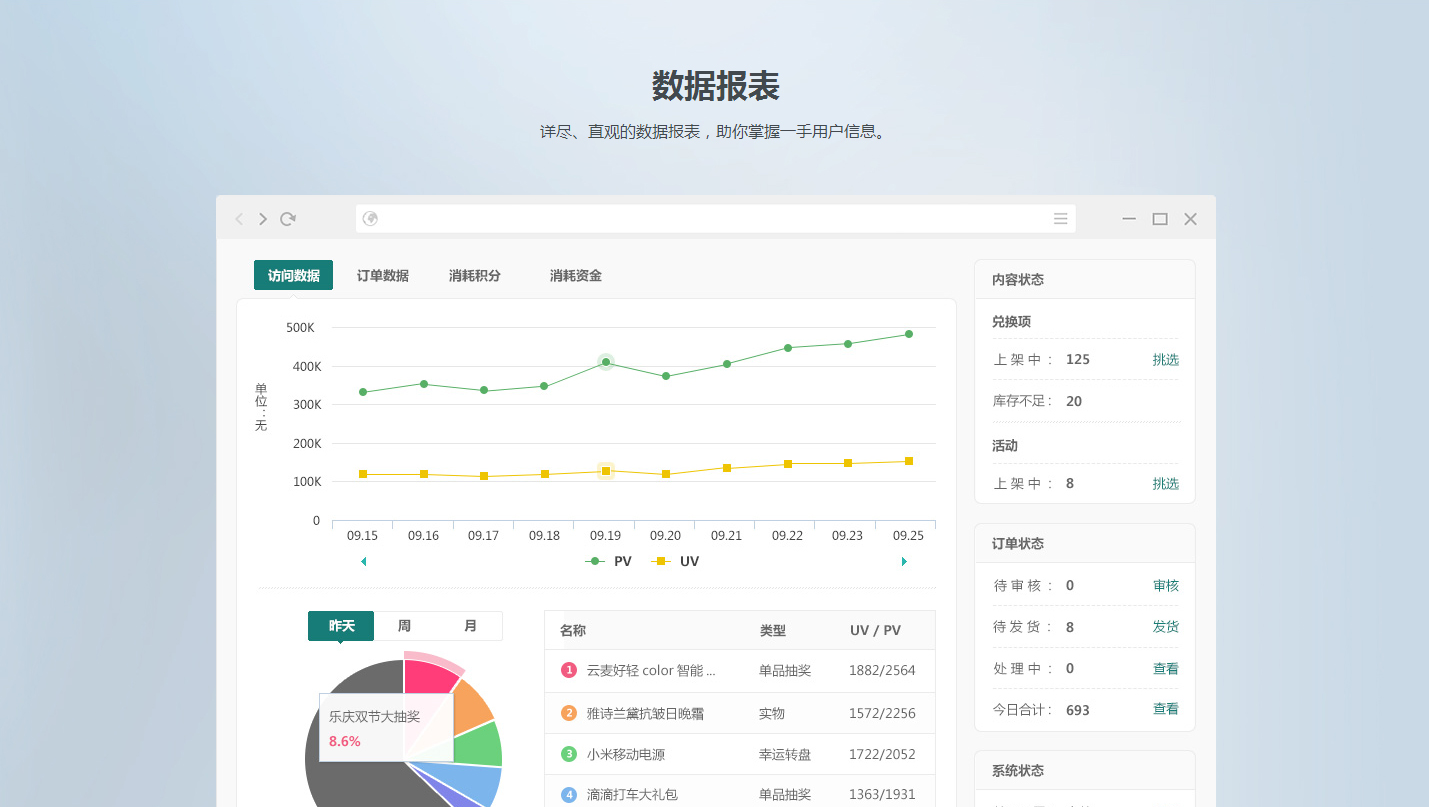Click the left chart scroll arrow
Image resolution: width=1429 pixels, height=807 pixels.
pyautogui.click(x=363, y=562)
